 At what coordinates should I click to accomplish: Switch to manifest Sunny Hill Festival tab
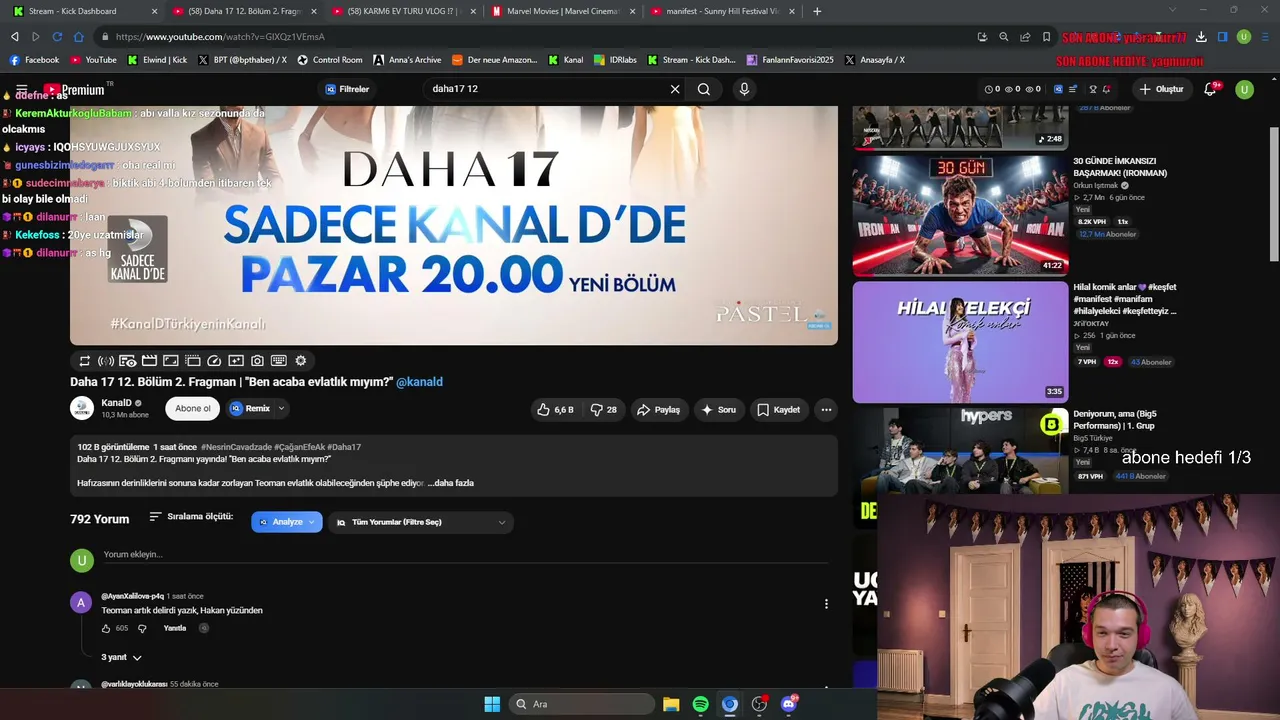tap(722, 11)
